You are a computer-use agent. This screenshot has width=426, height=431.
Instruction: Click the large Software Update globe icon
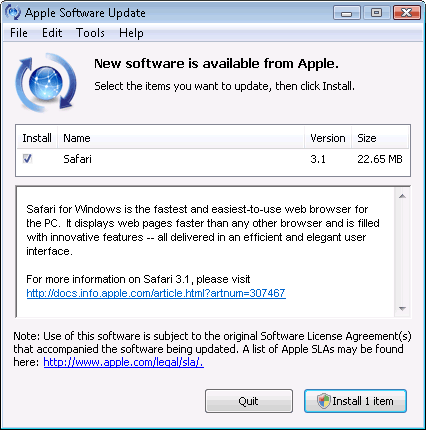click(46, 82)
